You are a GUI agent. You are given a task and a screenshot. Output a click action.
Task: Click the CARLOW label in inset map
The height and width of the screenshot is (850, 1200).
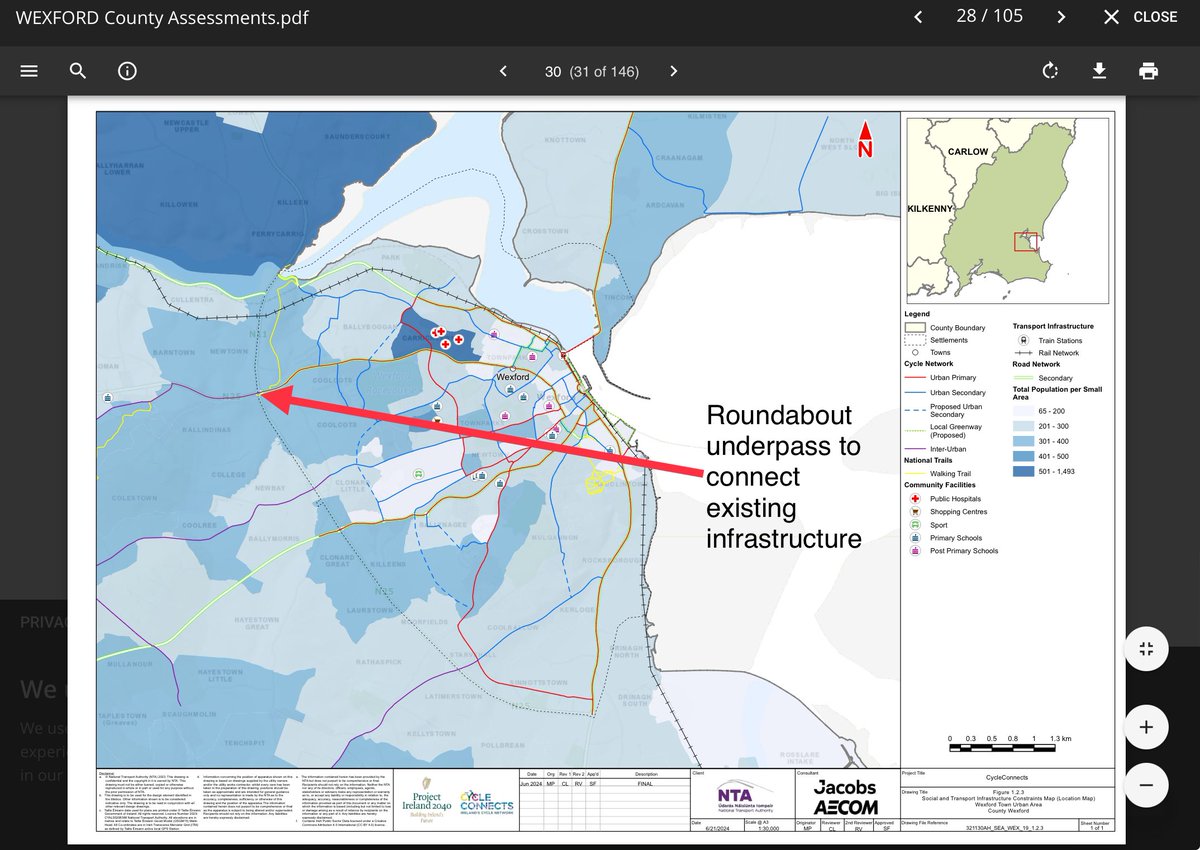[967, 152]
